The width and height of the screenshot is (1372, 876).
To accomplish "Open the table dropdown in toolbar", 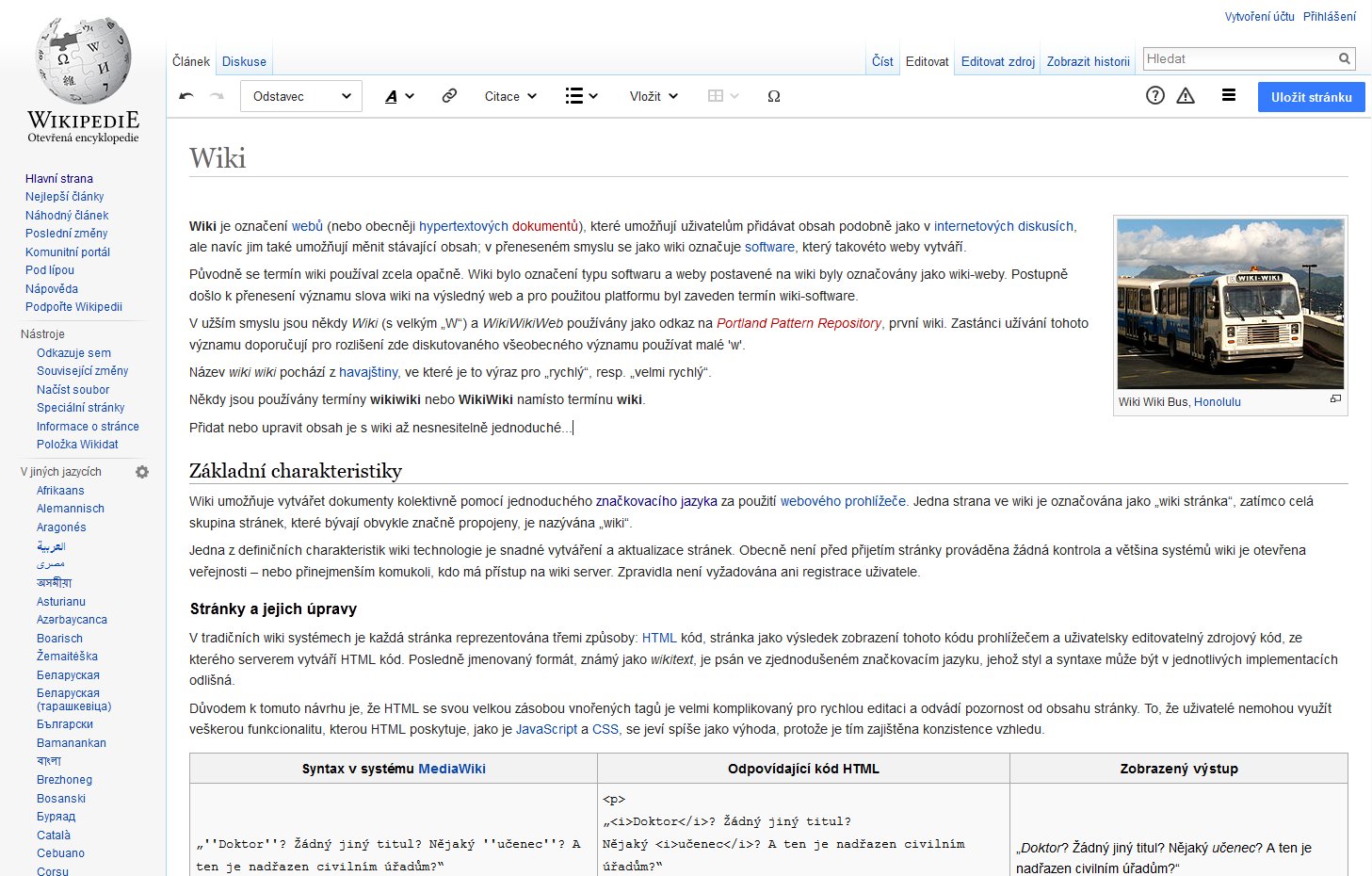I will (x=723, y=96).
